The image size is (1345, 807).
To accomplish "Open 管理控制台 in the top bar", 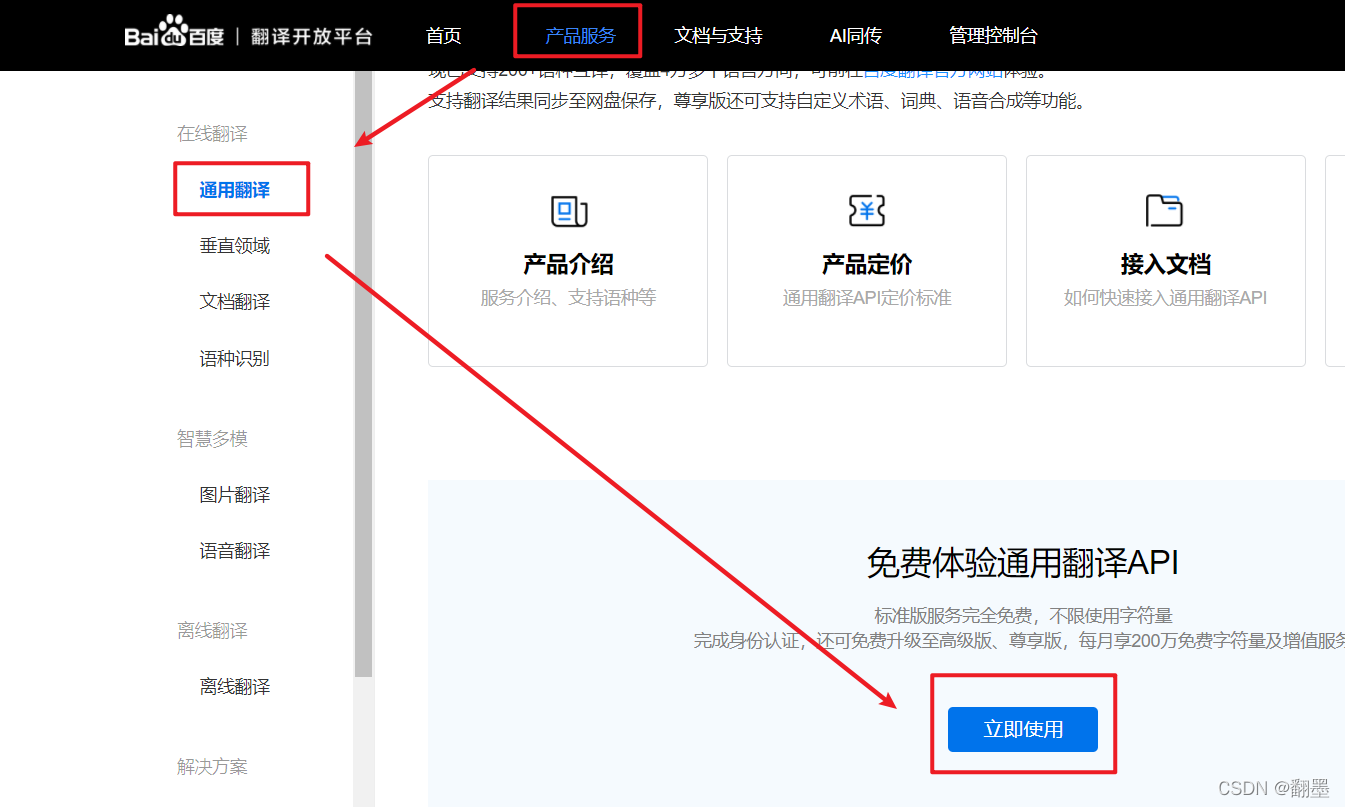I will coord(993,36).
